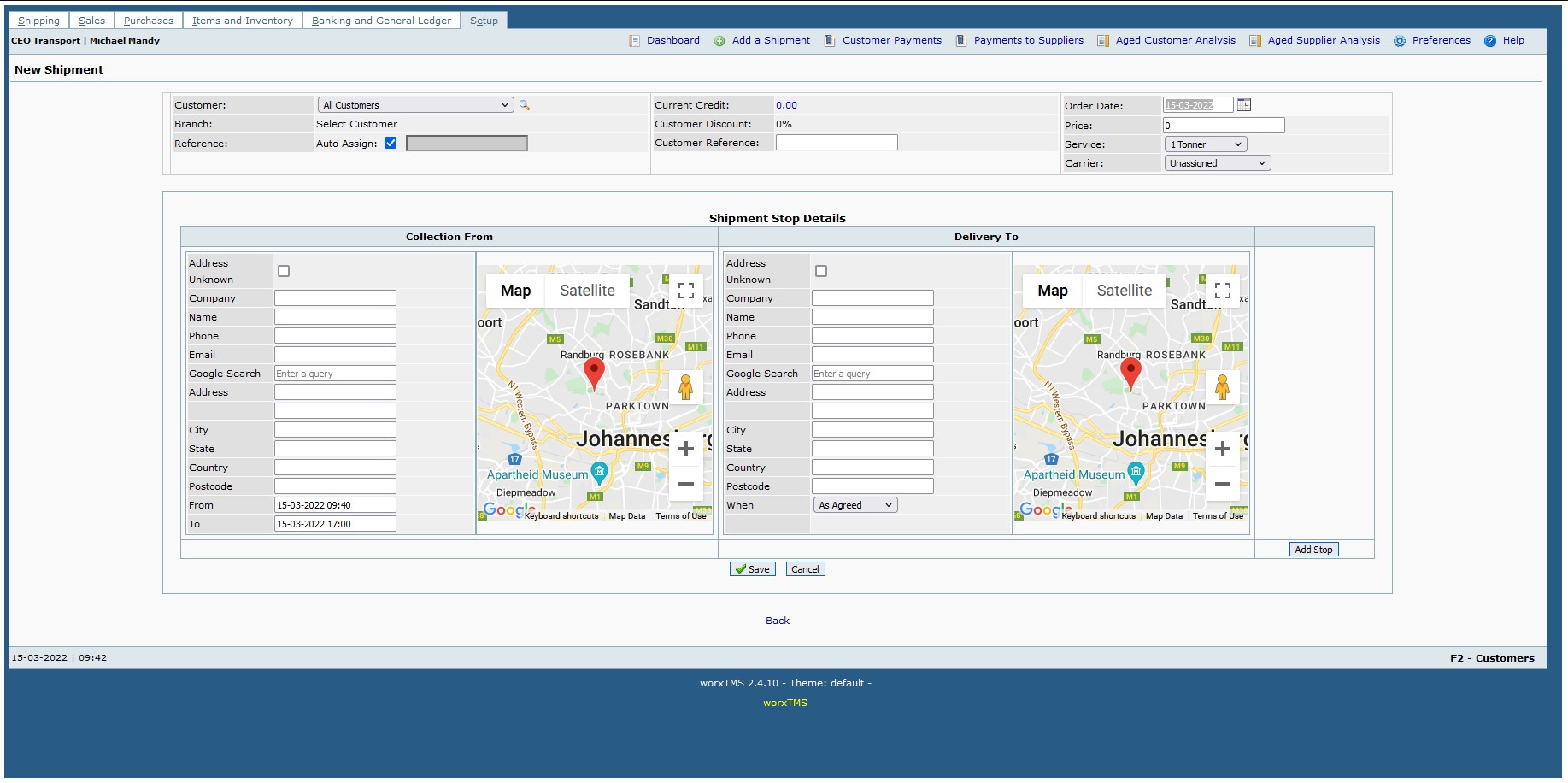The height and width of the screenshot is (783, 1568).
Task: Click the Customer Reference input field
Action: click(836, 143)
